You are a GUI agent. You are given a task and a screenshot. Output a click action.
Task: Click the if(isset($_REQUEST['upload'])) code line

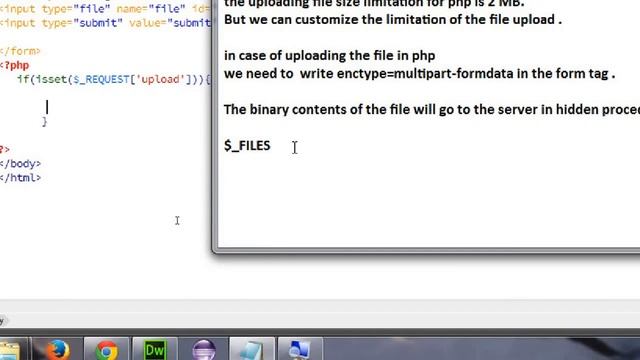(x=114, y=79)
